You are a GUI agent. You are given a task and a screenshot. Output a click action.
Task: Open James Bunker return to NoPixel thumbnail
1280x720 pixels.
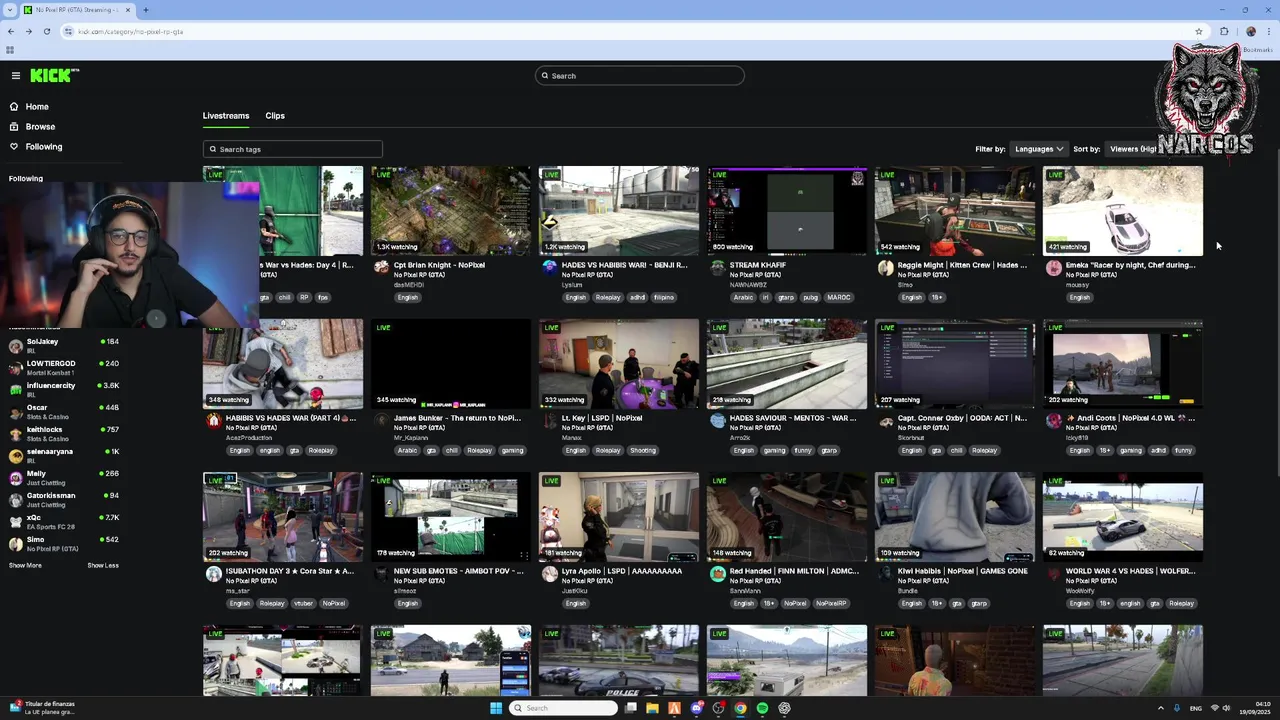click(451, 364)
